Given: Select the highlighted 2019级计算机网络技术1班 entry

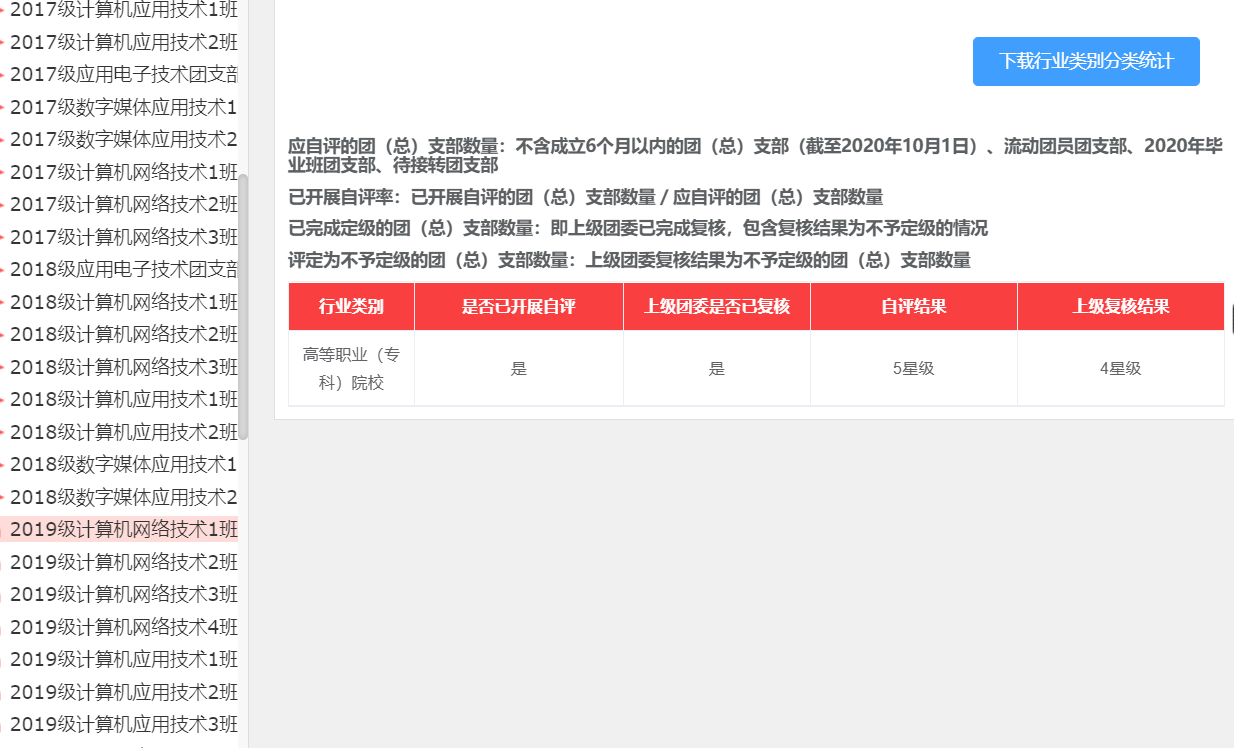Looking at the screenshot, I should (x=124, y=529).
